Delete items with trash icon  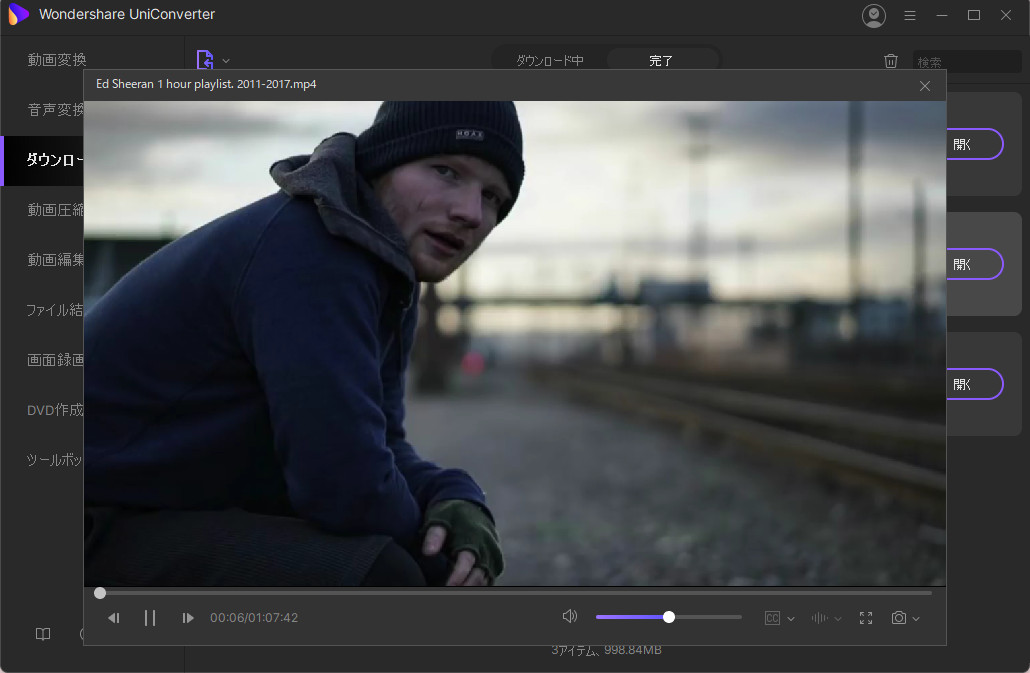(x=891, y=61)
